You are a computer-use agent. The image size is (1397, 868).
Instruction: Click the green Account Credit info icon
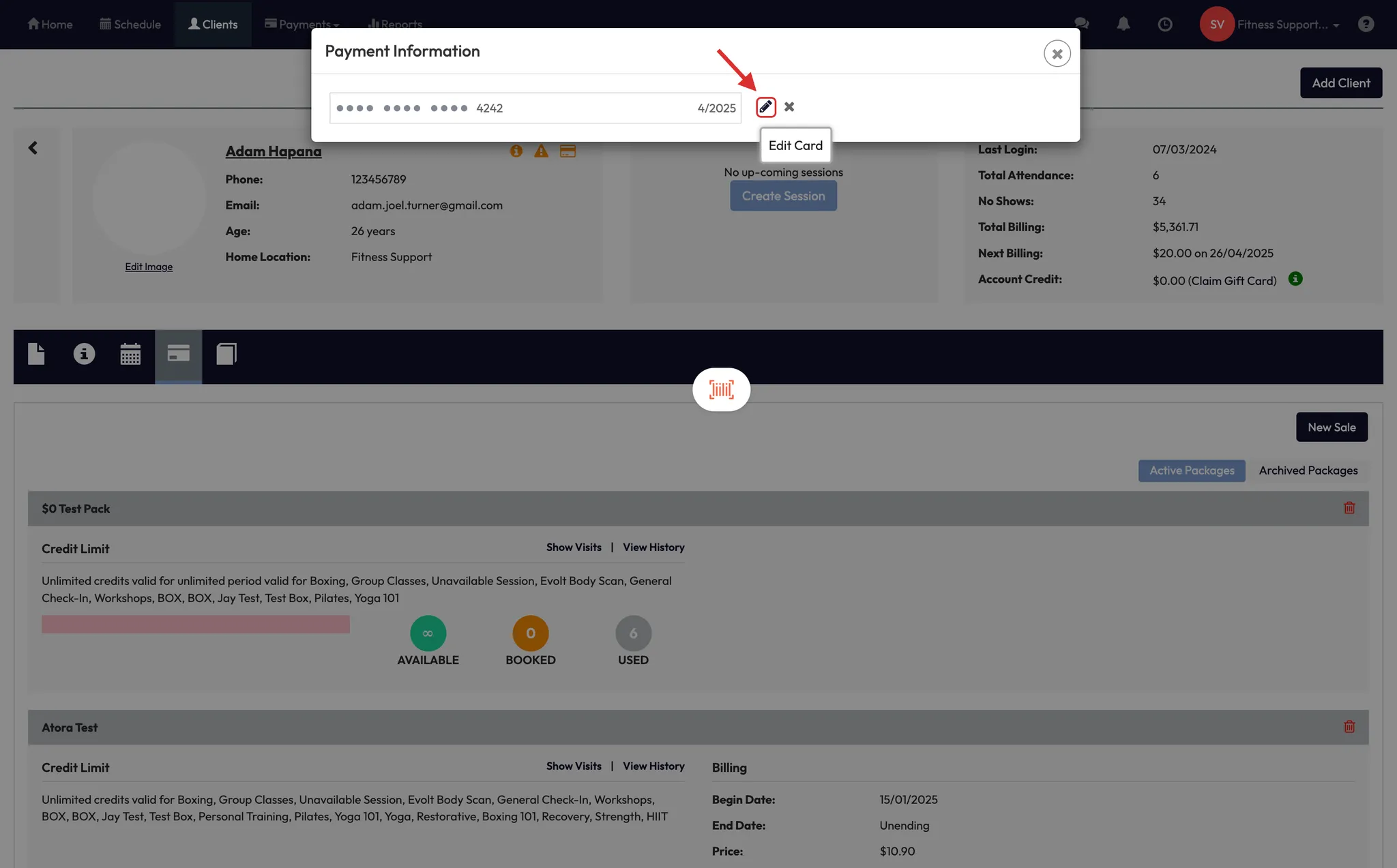1295,279
